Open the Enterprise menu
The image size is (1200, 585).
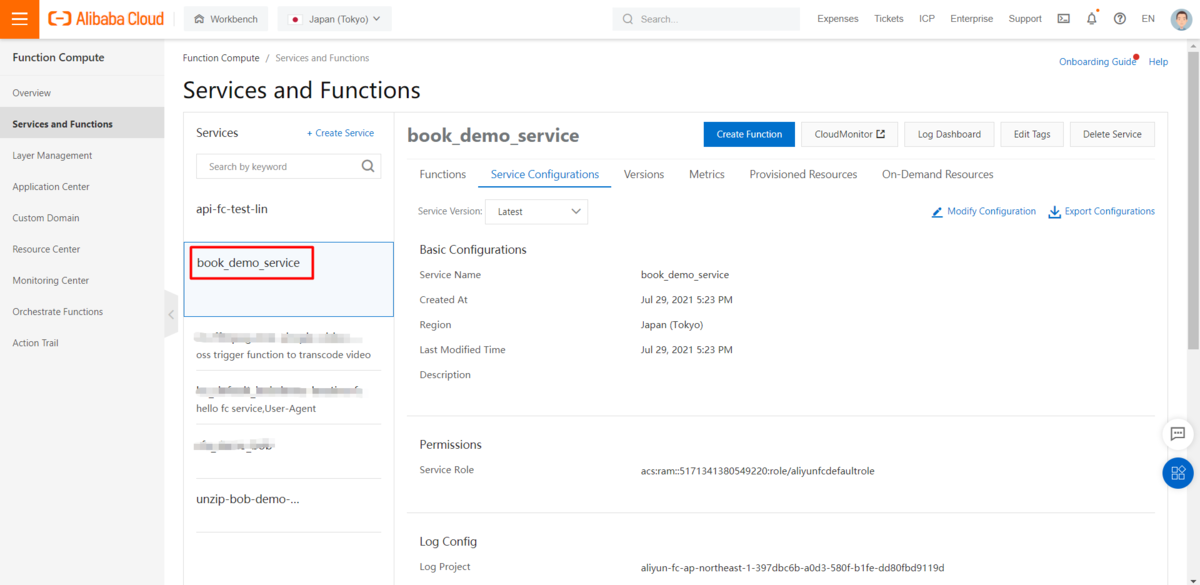pos(972,19)
